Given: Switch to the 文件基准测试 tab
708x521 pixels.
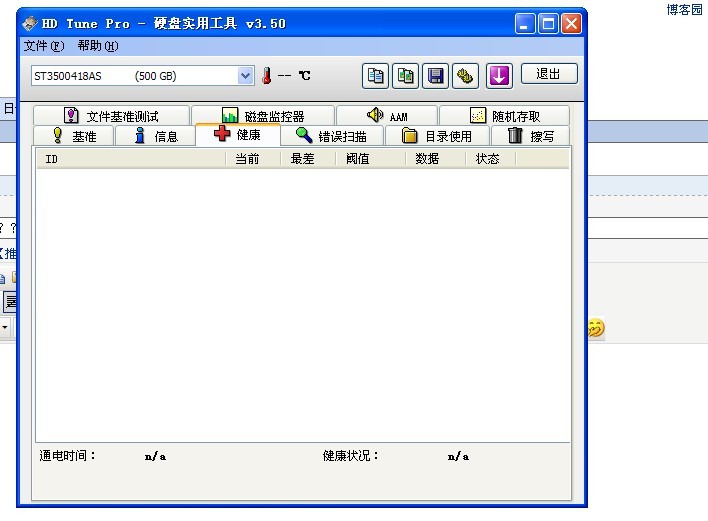Looking at the screenshot, I should pos(111,116).
